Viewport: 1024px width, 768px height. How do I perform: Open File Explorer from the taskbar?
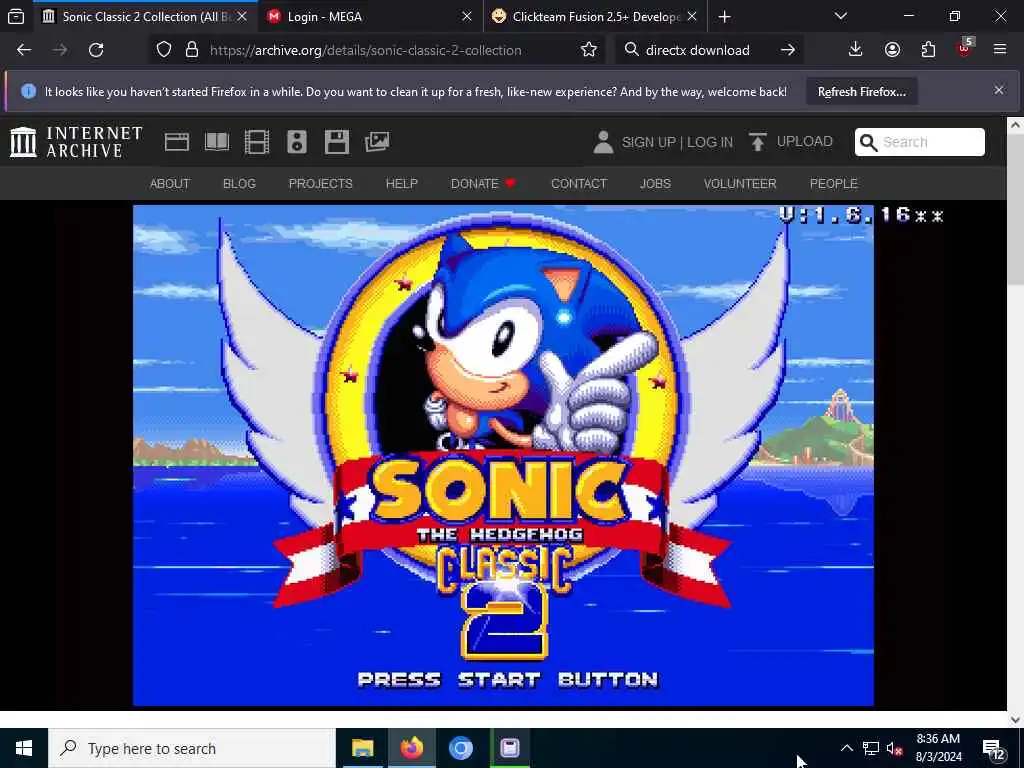pyautogui.click(x=362, y=748)
